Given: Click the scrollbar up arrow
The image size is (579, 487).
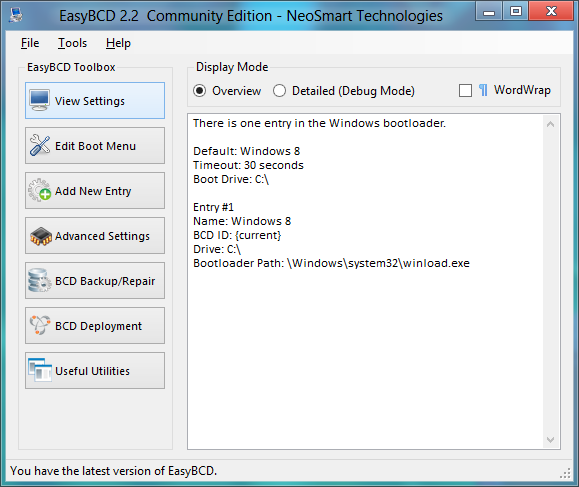Looking at the screenshot, I should click(550, 124).
